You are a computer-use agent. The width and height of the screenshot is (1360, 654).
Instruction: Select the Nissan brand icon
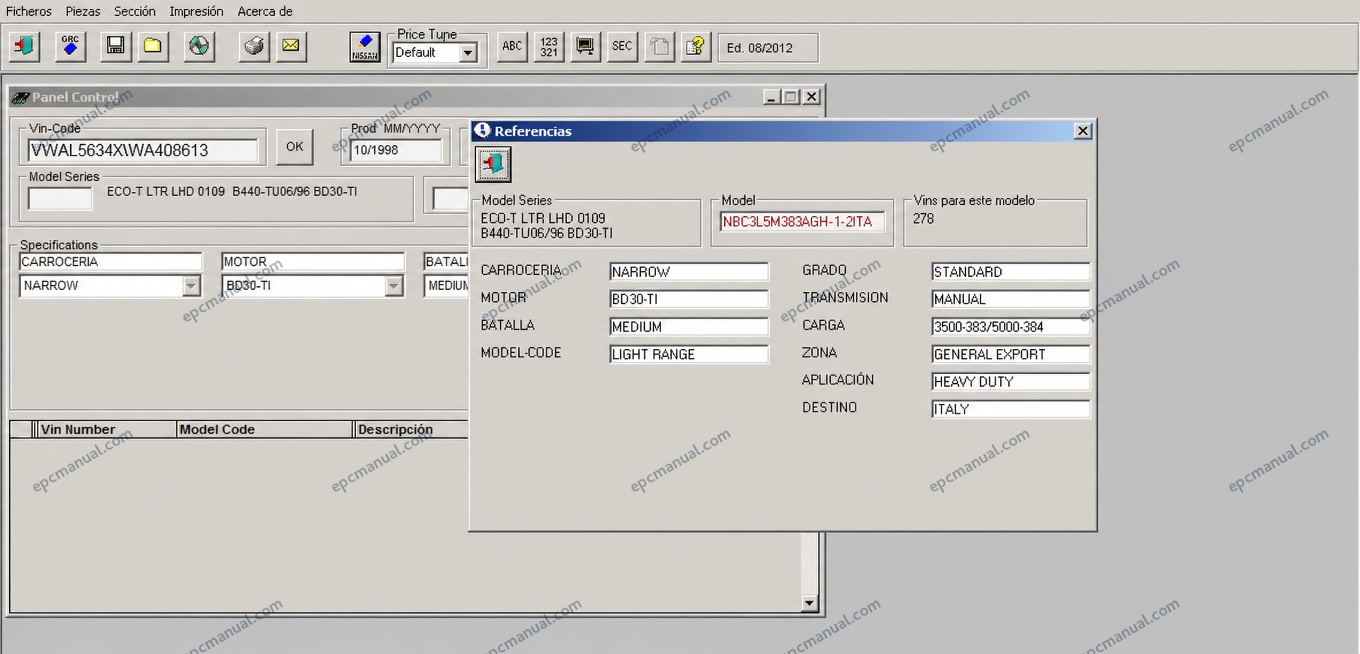pyautogui.click(x=365, y=46)
